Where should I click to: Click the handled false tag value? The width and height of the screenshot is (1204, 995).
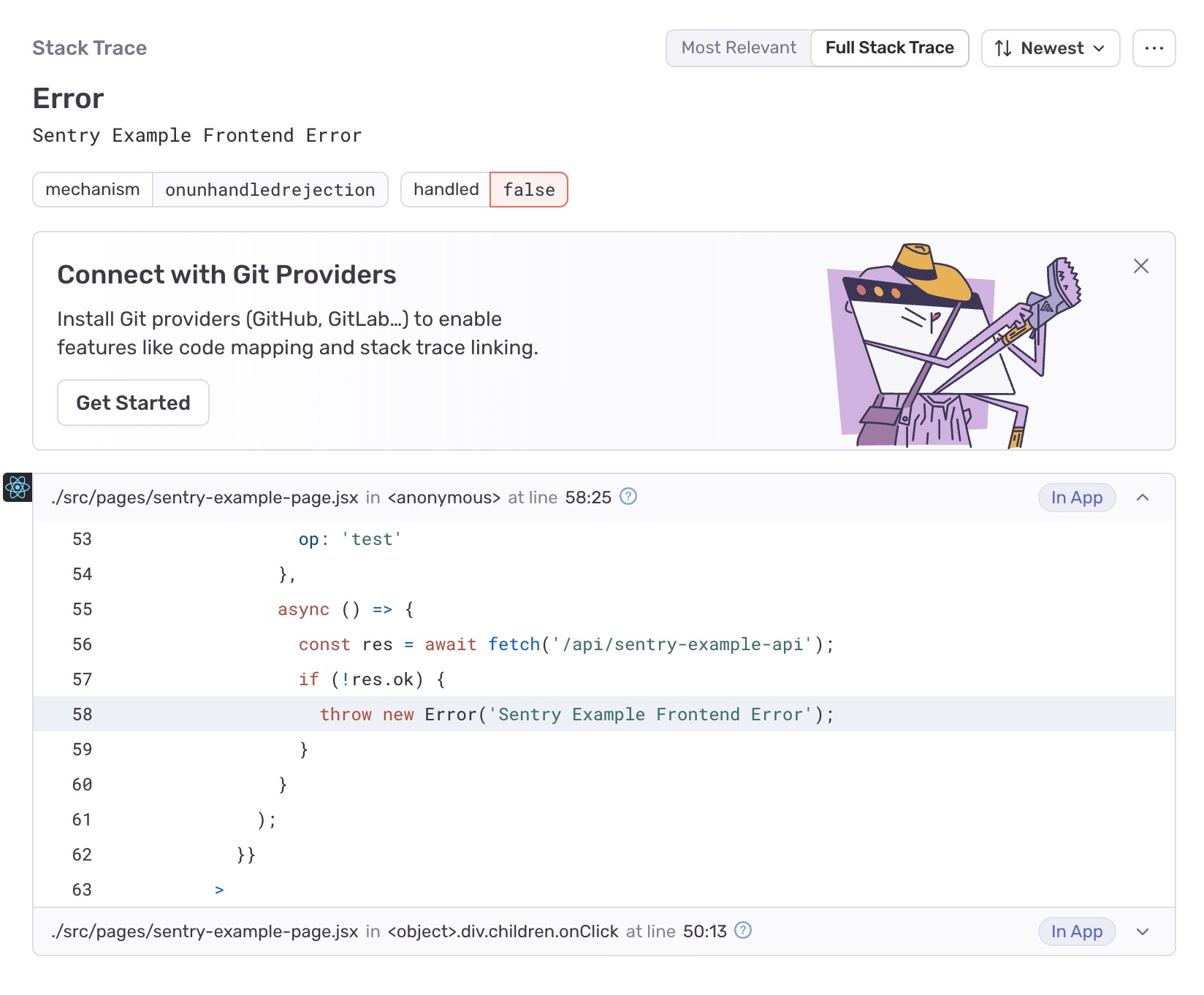point(528,190)
